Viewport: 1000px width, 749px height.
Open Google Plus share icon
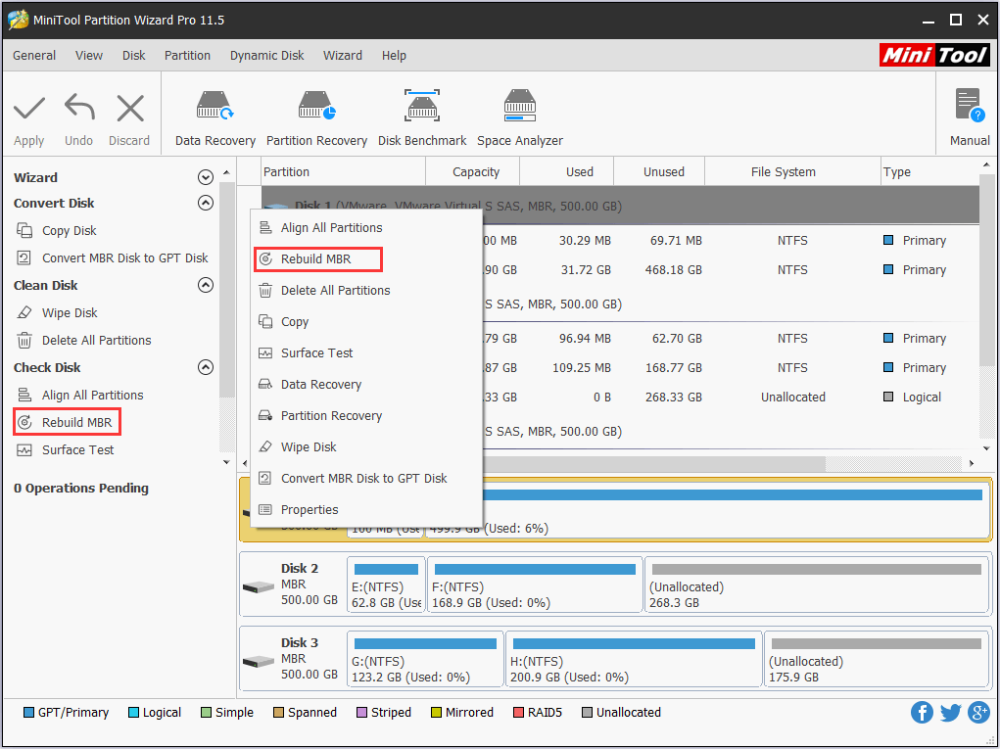(978, 712)
